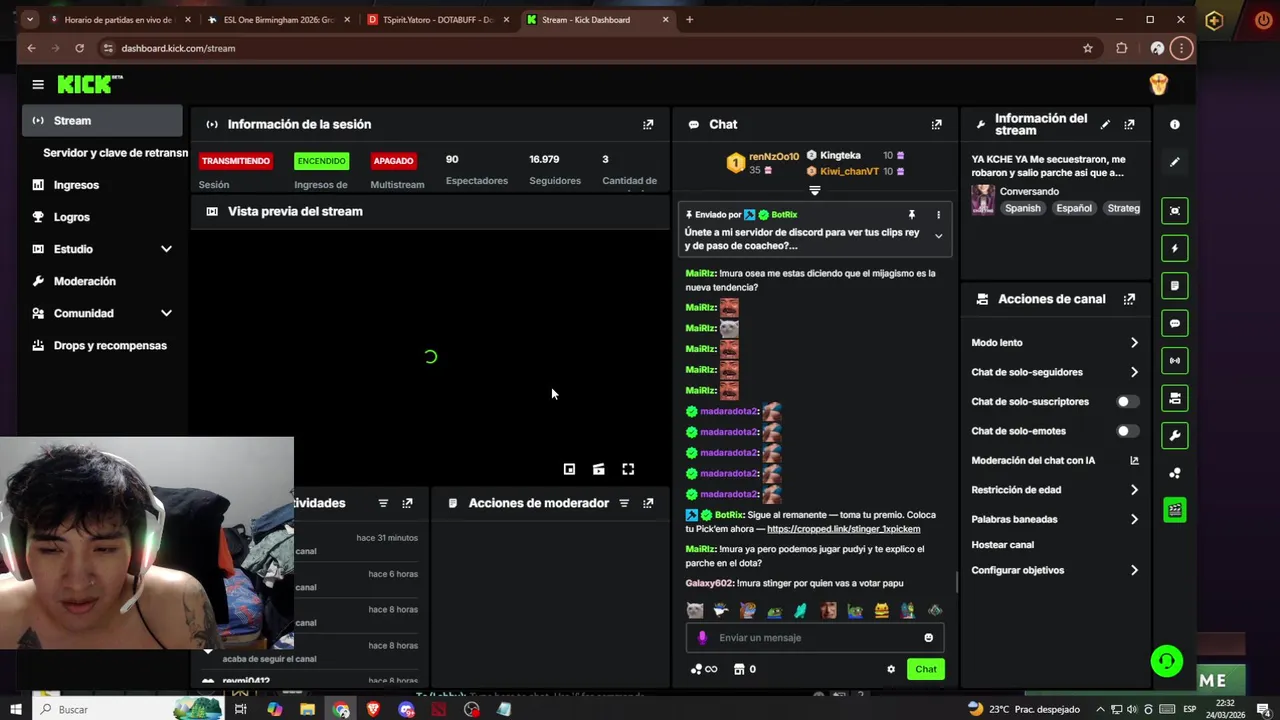The image size is (1280, 720).
Task: Click the info icon in right toolbar
Action: [1175, 124]
